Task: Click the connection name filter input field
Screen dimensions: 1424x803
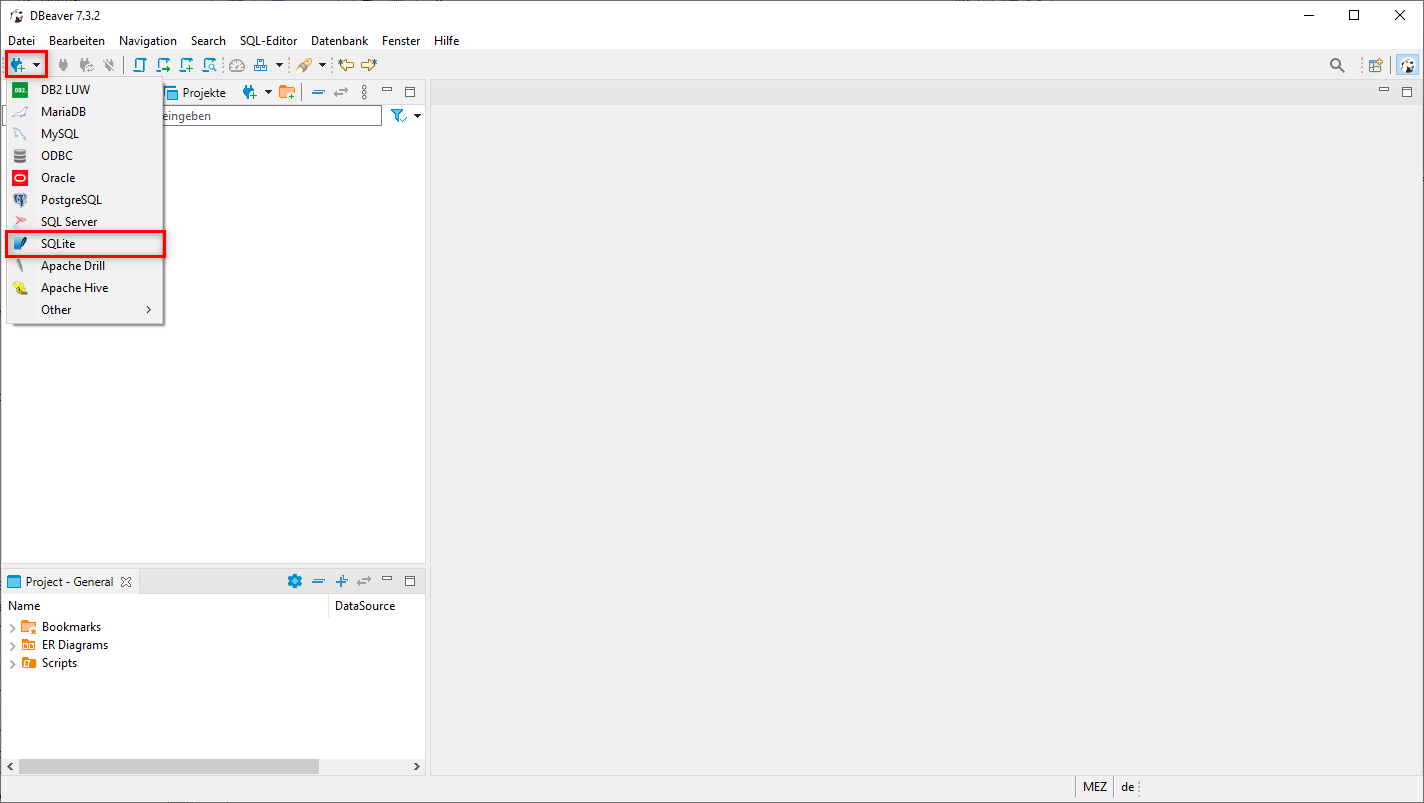Action: [x=270, y=115]
